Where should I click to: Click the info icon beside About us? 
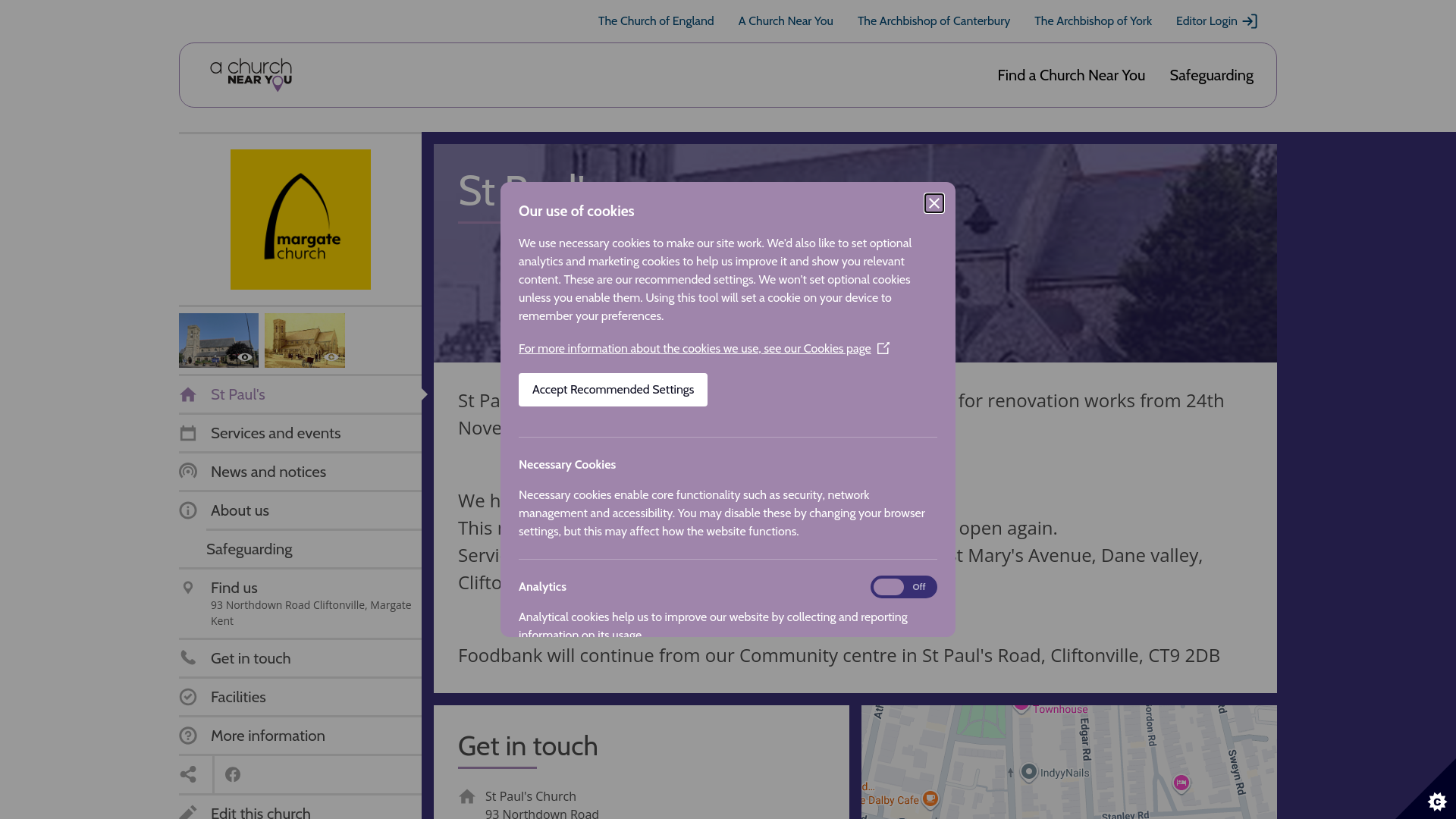(188, 510)
